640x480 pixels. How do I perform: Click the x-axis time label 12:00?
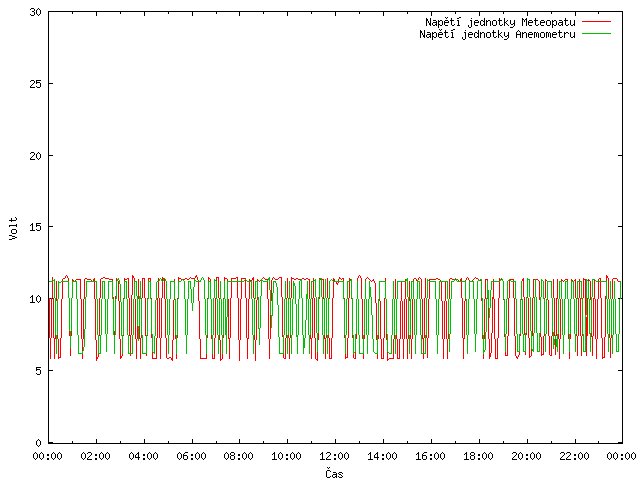coord(334,456)
